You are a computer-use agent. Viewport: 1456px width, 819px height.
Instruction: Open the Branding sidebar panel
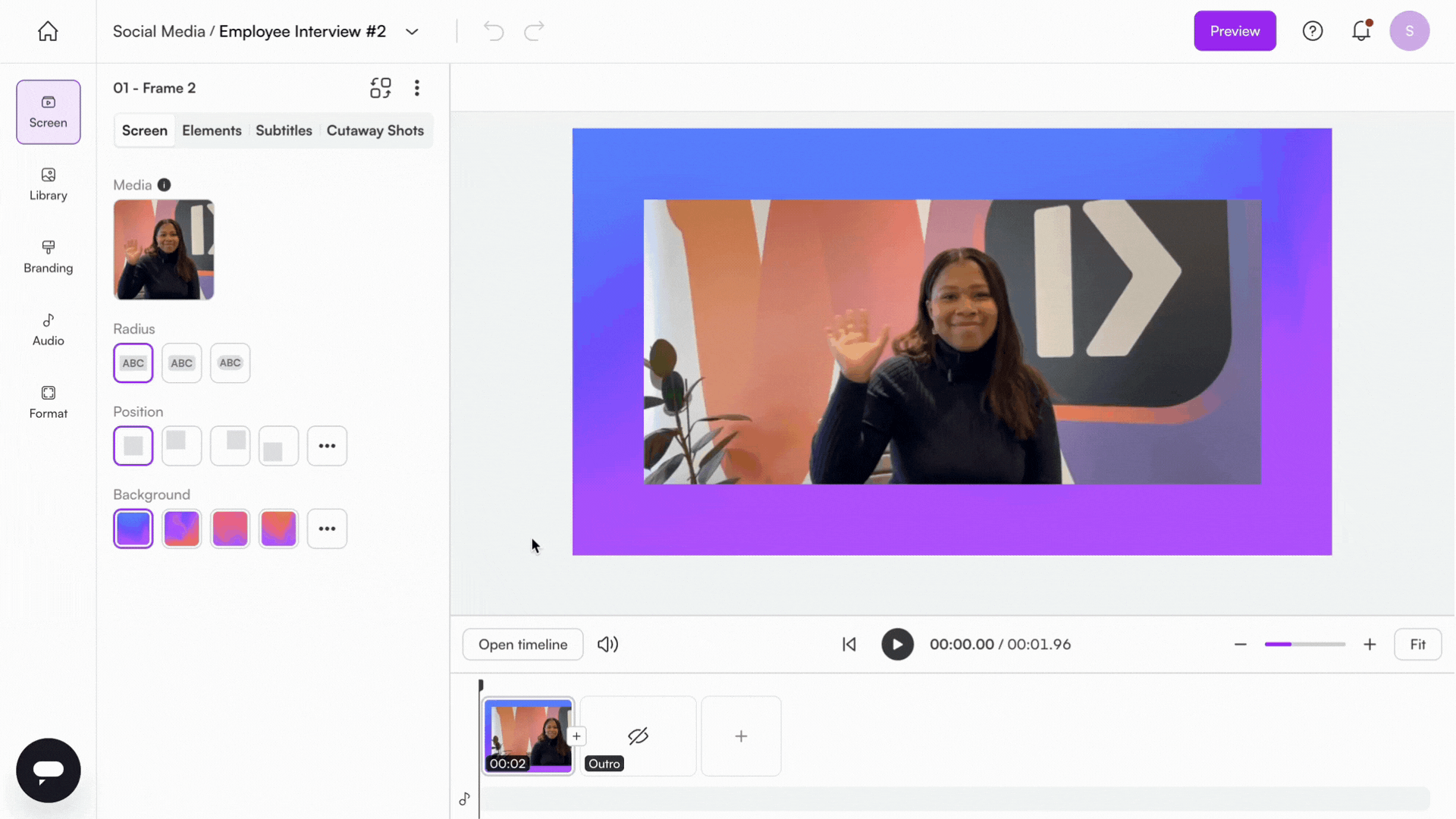click(48, 257)
